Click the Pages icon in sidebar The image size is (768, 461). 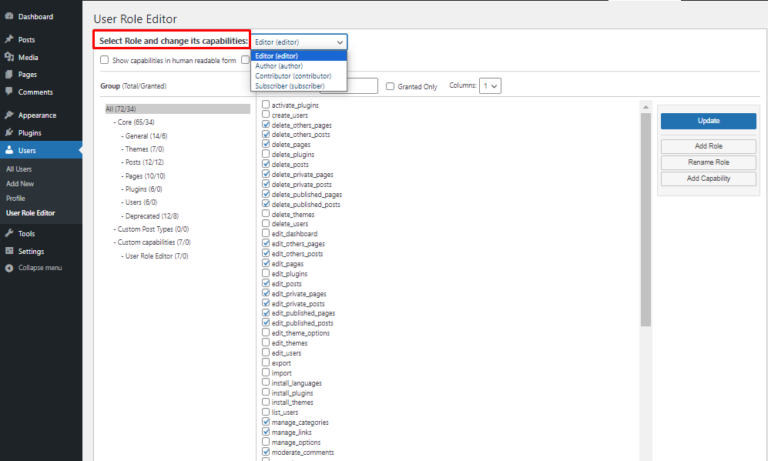9,74
